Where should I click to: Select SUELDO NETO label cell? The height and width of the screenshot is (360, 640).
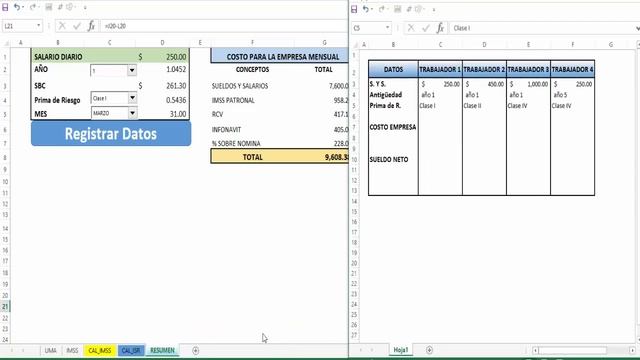[393, 160]
